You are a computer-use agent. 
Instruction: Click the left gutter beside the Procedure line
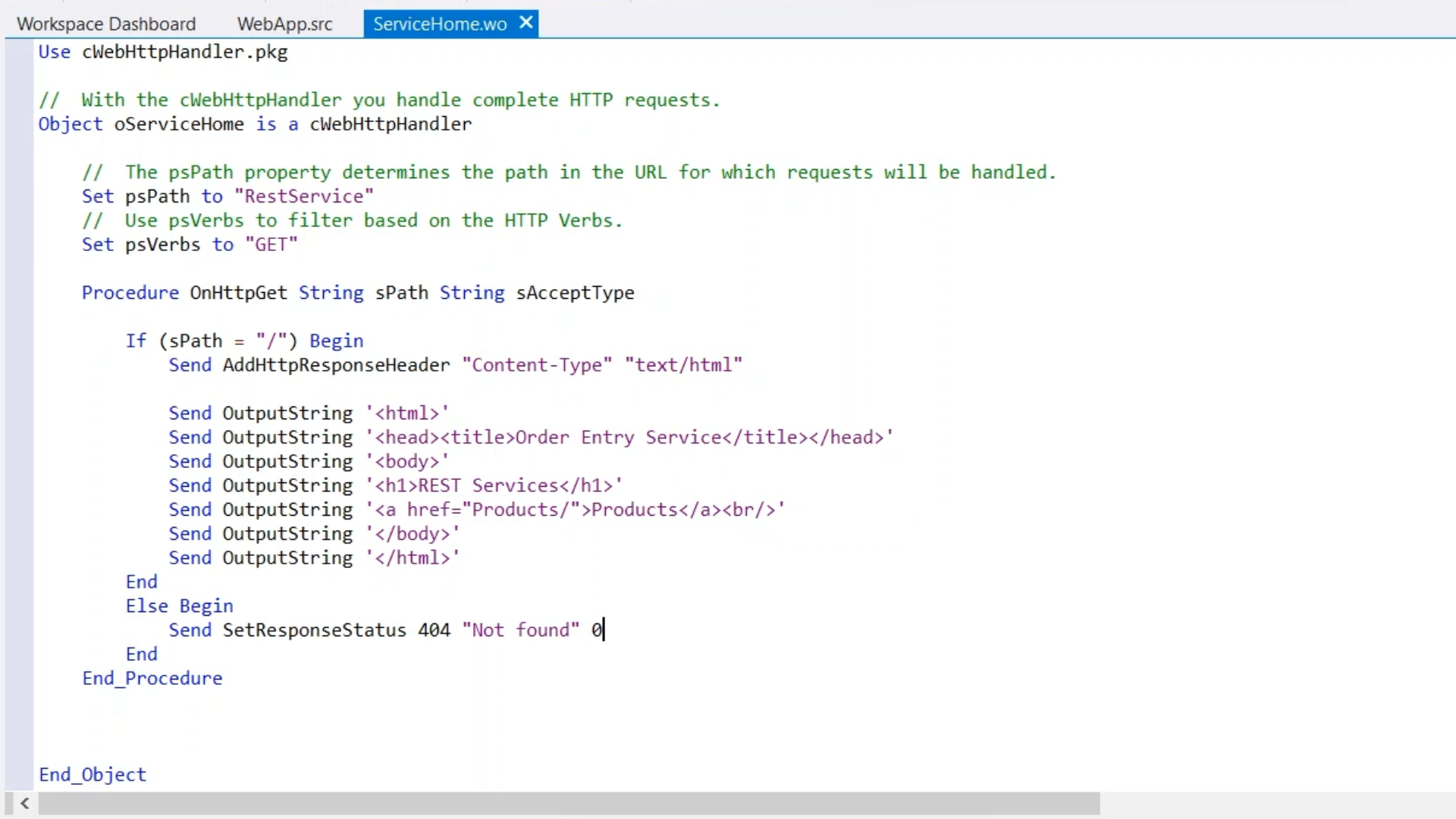click(x=18, y=293)
